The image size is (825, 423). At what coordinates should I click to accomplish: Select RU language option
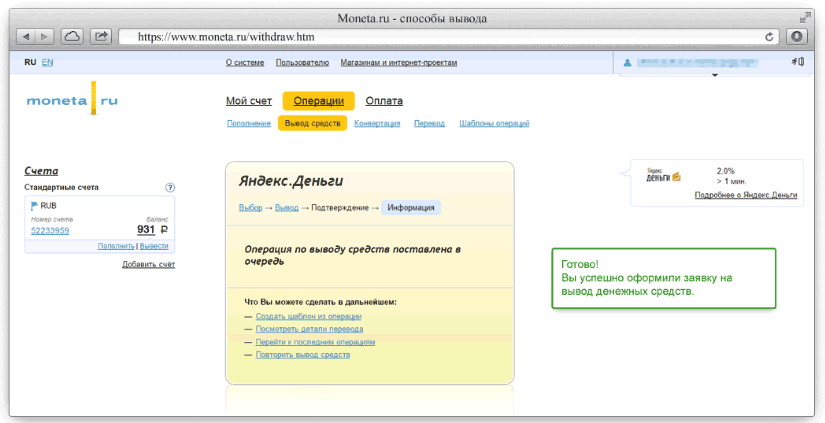click(30, 62)
